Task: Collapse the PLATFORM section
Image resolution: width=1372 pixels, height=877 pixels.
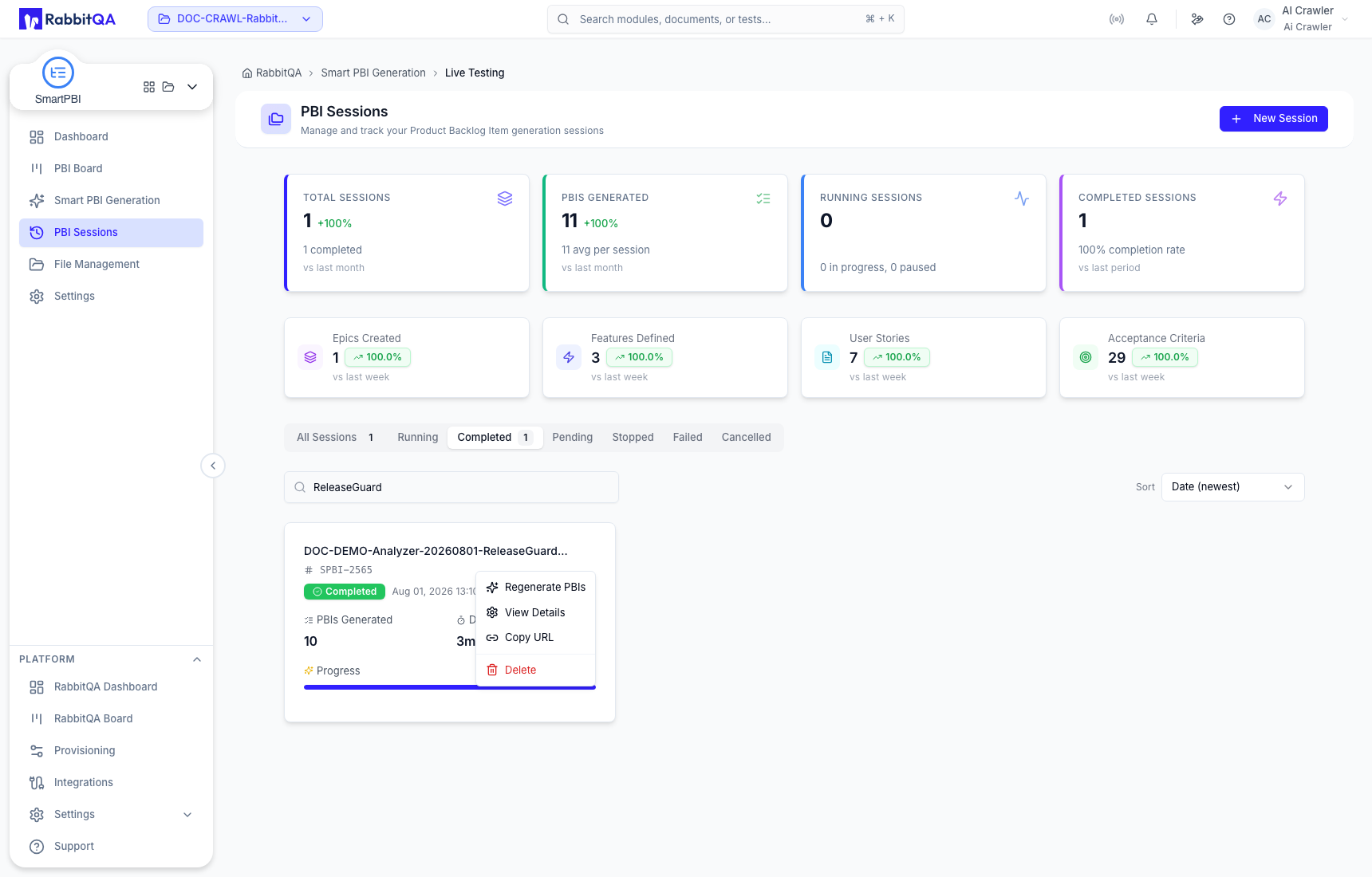Action: click(x=197, y=659)
